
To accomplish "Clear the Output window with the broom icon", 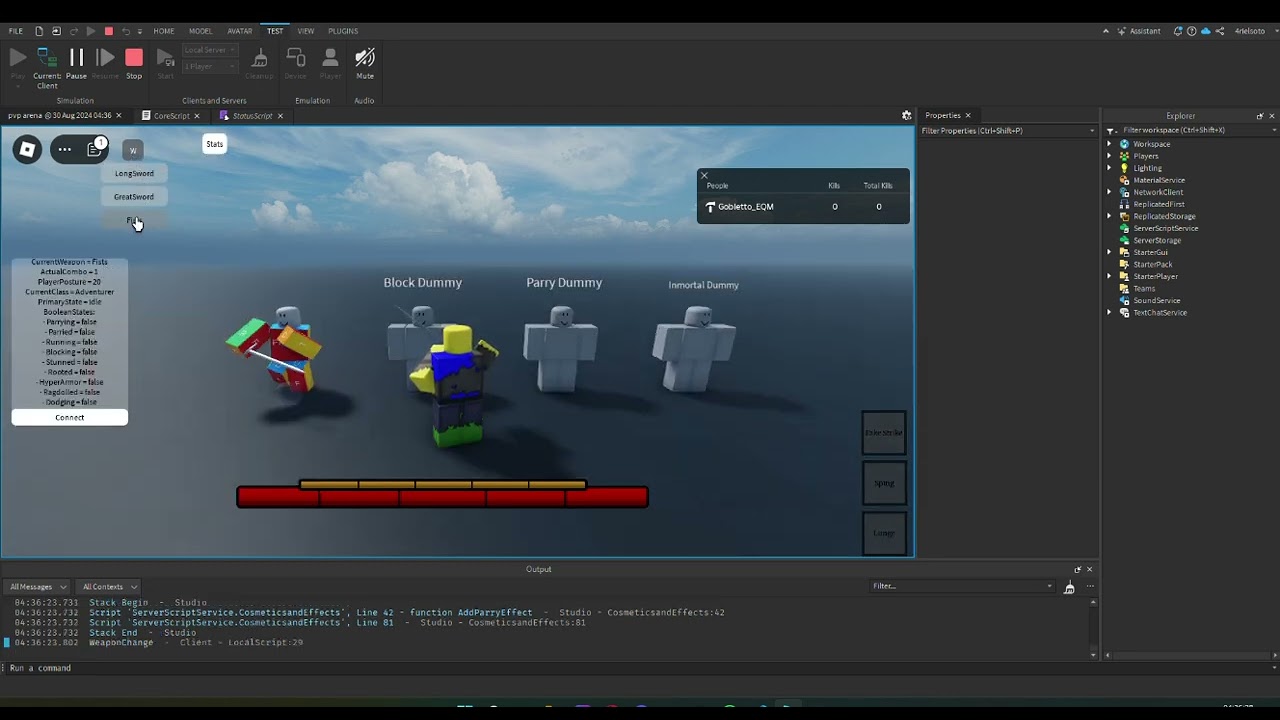I will 1069,587.
